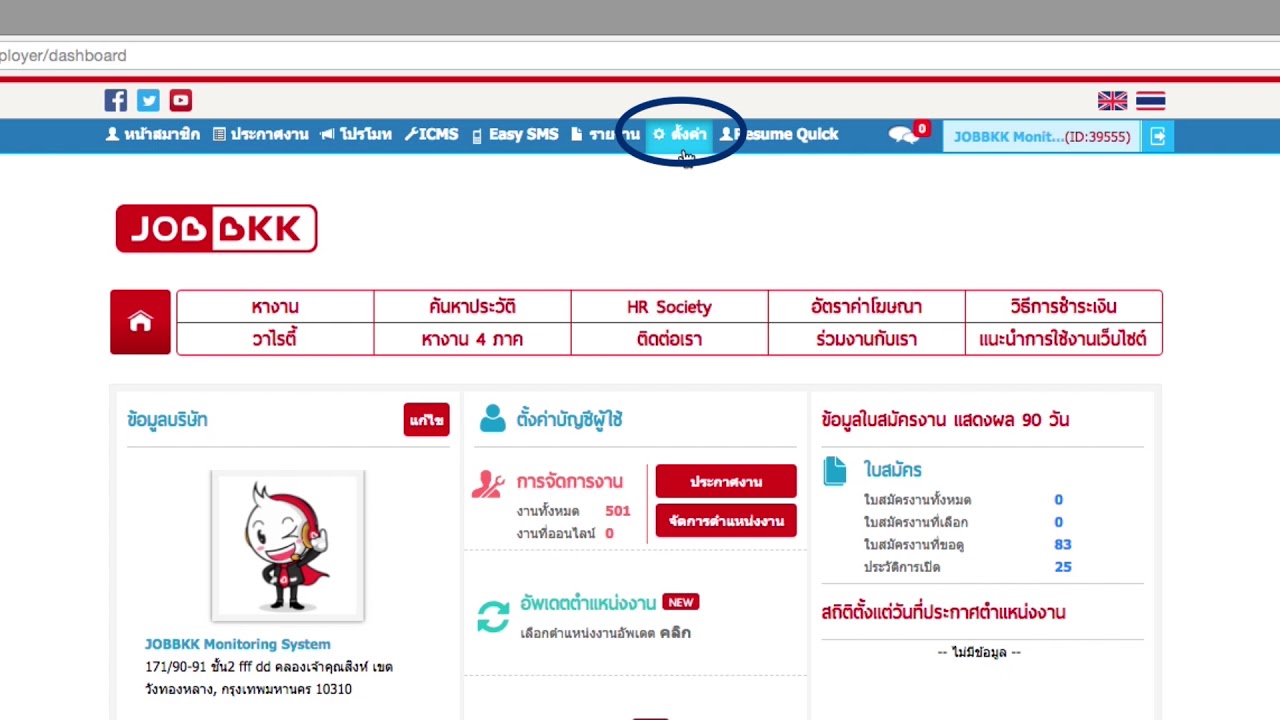Click the red NEW badge
The width and height of the screenshot is (1280, 720).
click(681, 602)
